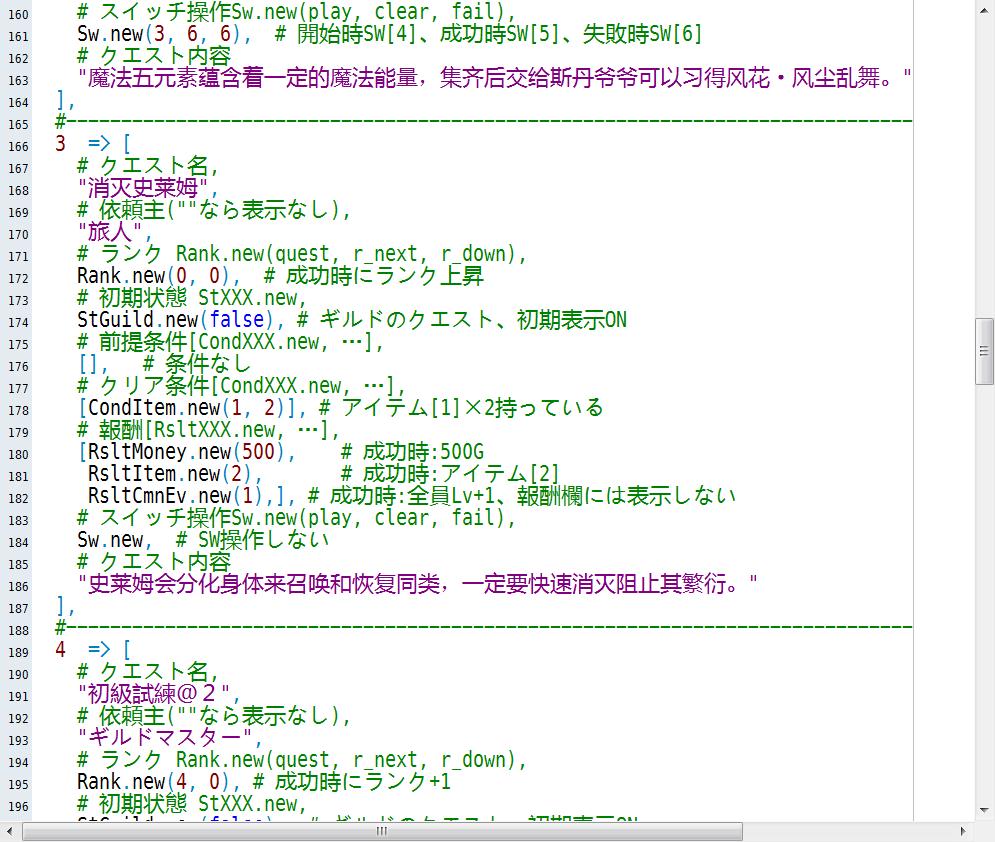Click the horizontal scrollbar left arrow
The width and height of the screenshot is (995, 842).
pyautogui.click(x=10, y=831)
